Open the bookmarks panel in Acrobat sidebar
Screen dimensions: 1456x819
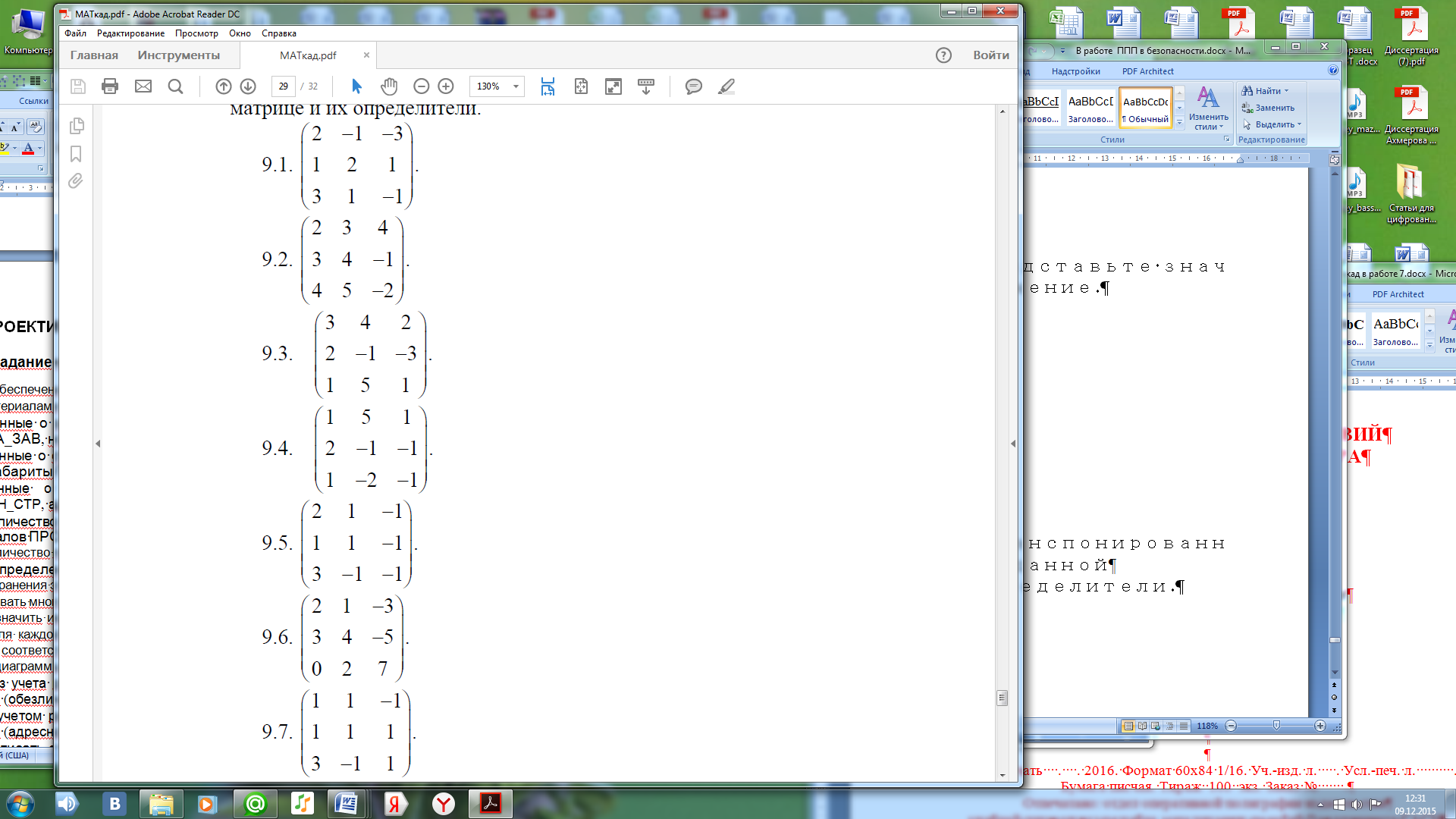click(76, 154)
